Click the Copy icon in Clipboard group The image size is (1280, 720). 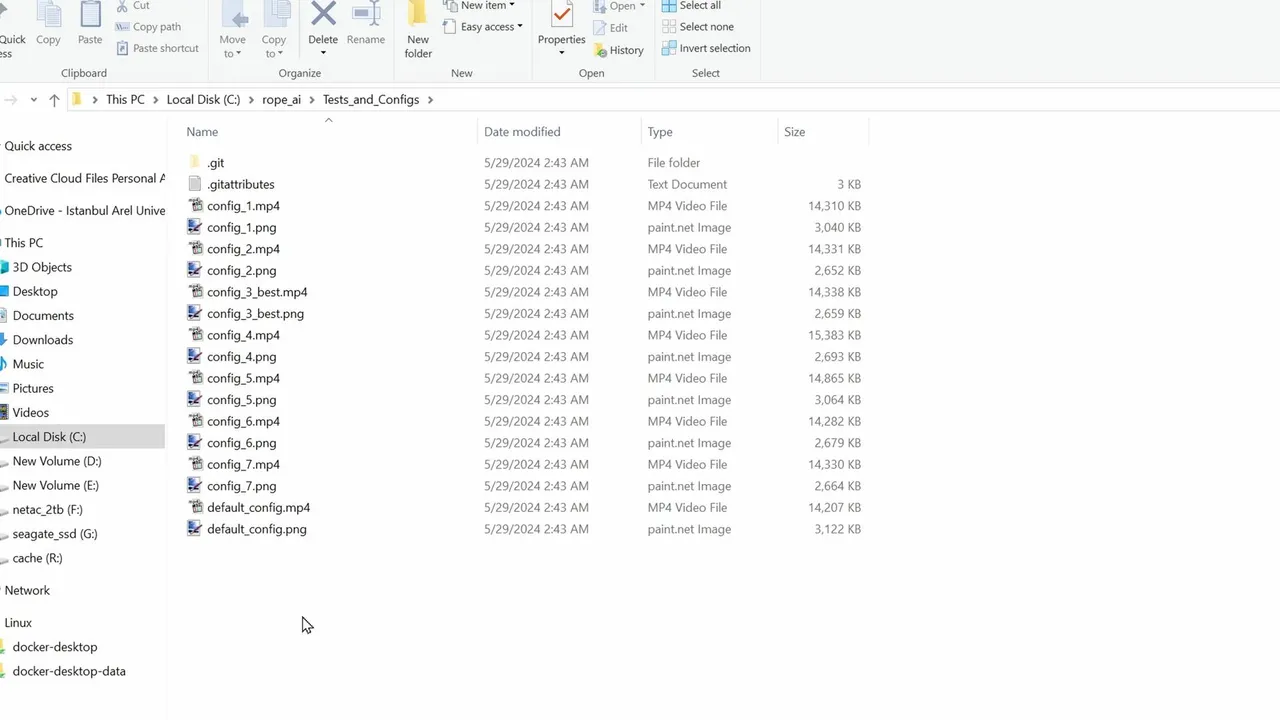point(48,14)
